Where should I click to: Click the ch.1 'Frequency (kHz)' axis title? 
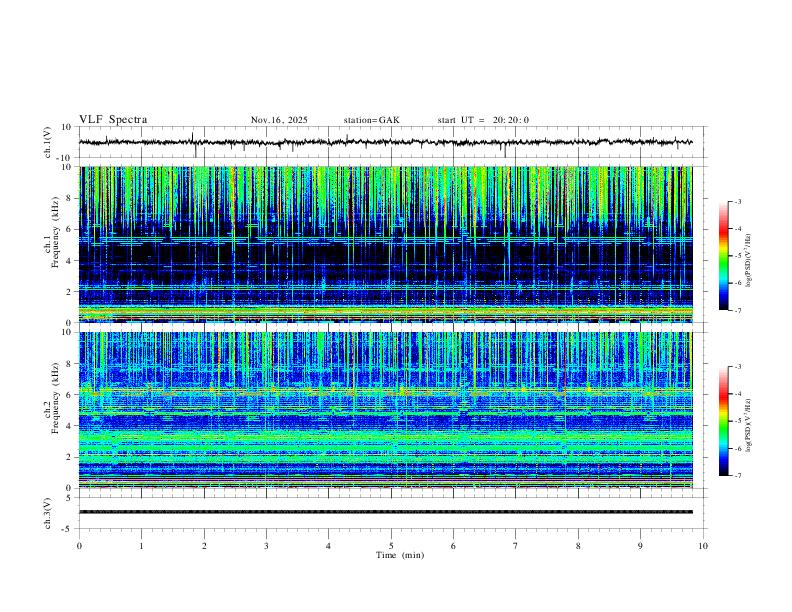pyautogui.click(x=55, y=233)
